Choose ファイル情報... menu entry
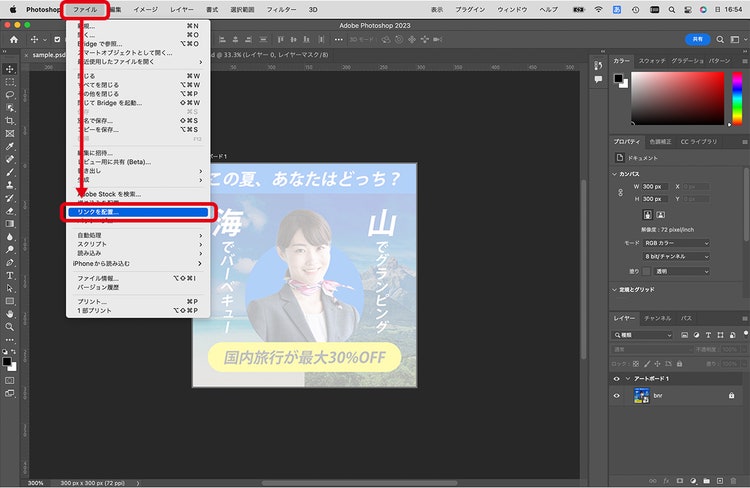The width and height of the screenshot is (750, 488). point(138,278)
